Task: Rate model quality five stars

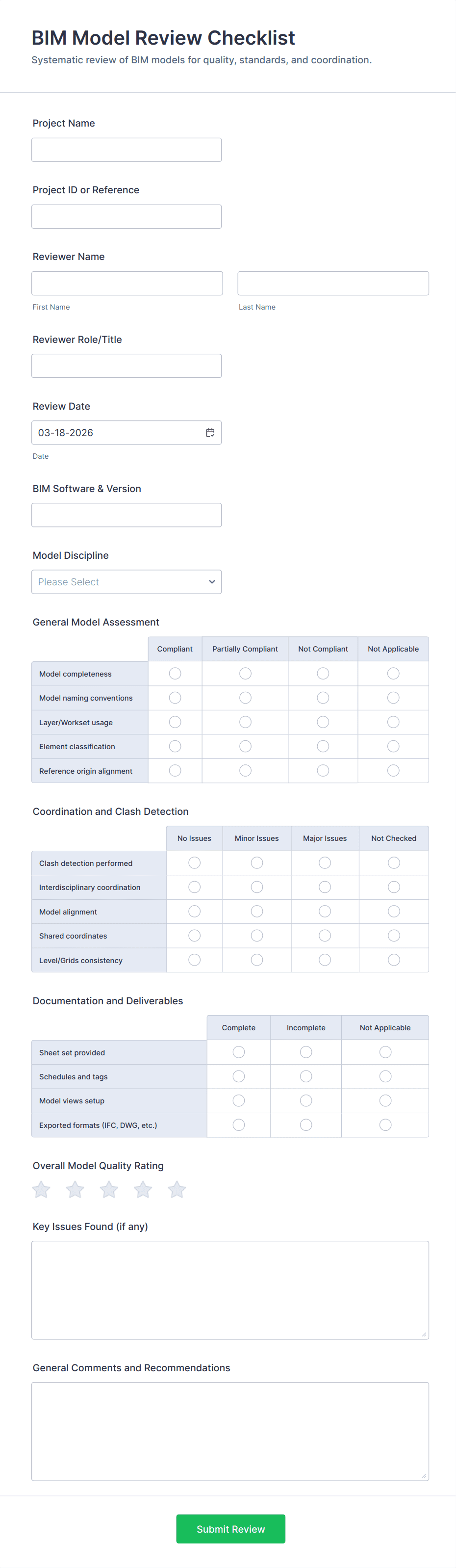Action: 177,1189
